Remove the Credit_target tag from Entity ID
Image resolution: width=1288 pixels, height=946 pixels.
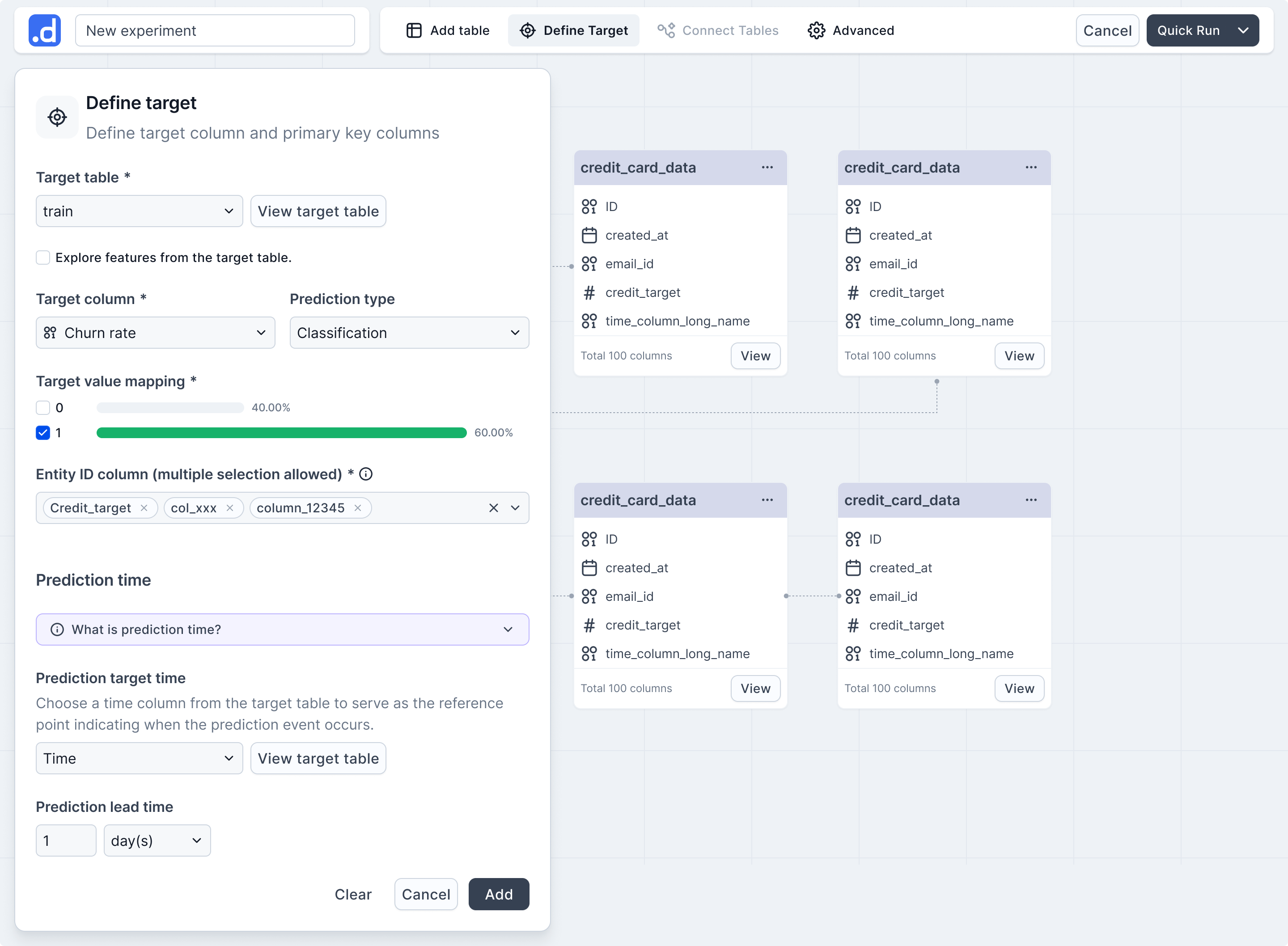[x=144, y=508]
